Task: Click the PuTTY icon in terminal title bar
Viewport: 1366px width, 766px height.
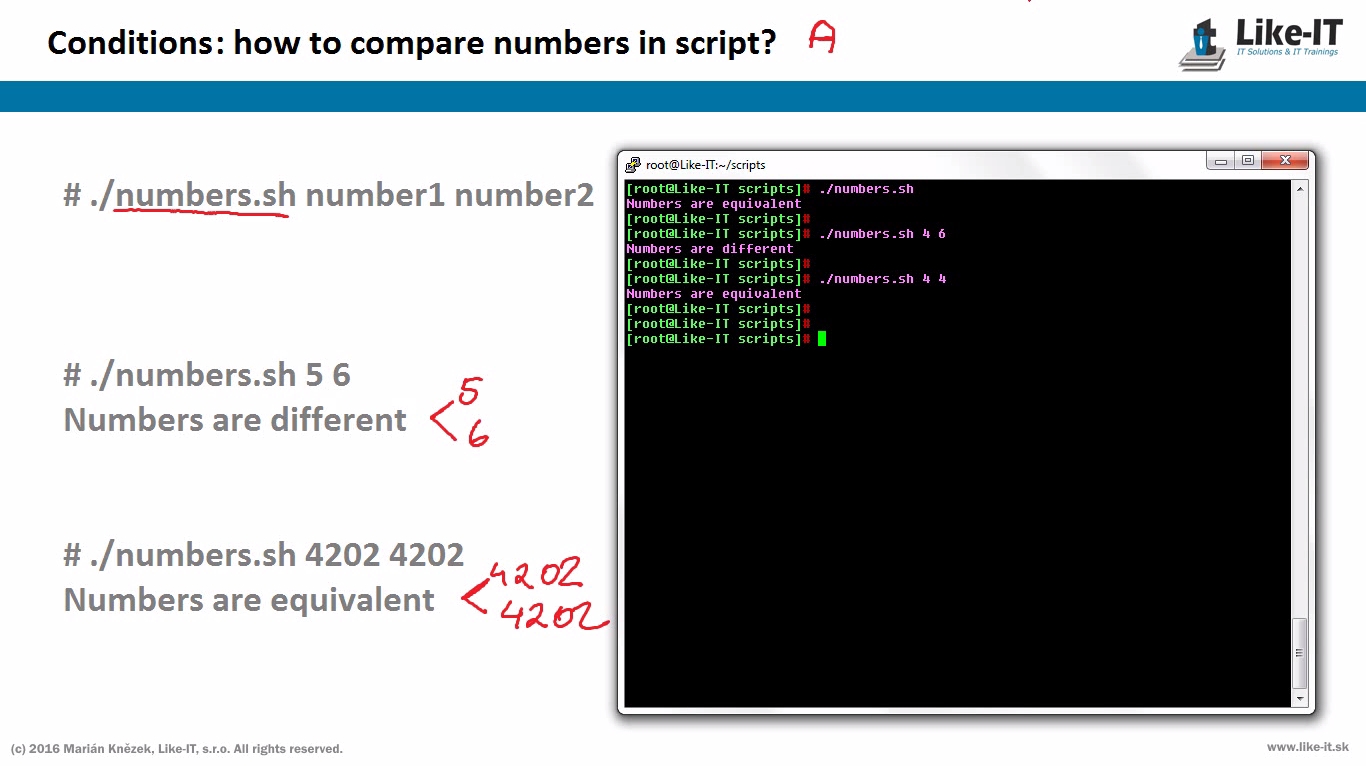Action: (633, 165)
